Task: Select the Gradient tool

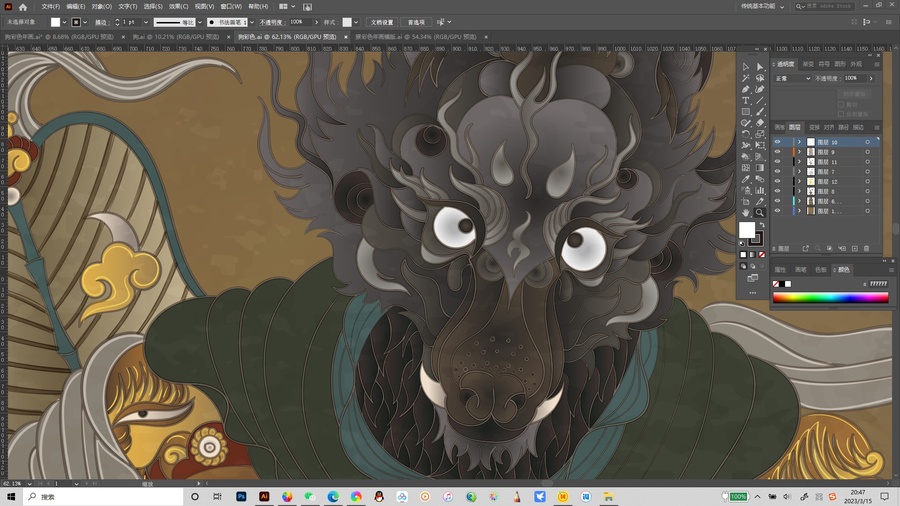Action: 760,168
